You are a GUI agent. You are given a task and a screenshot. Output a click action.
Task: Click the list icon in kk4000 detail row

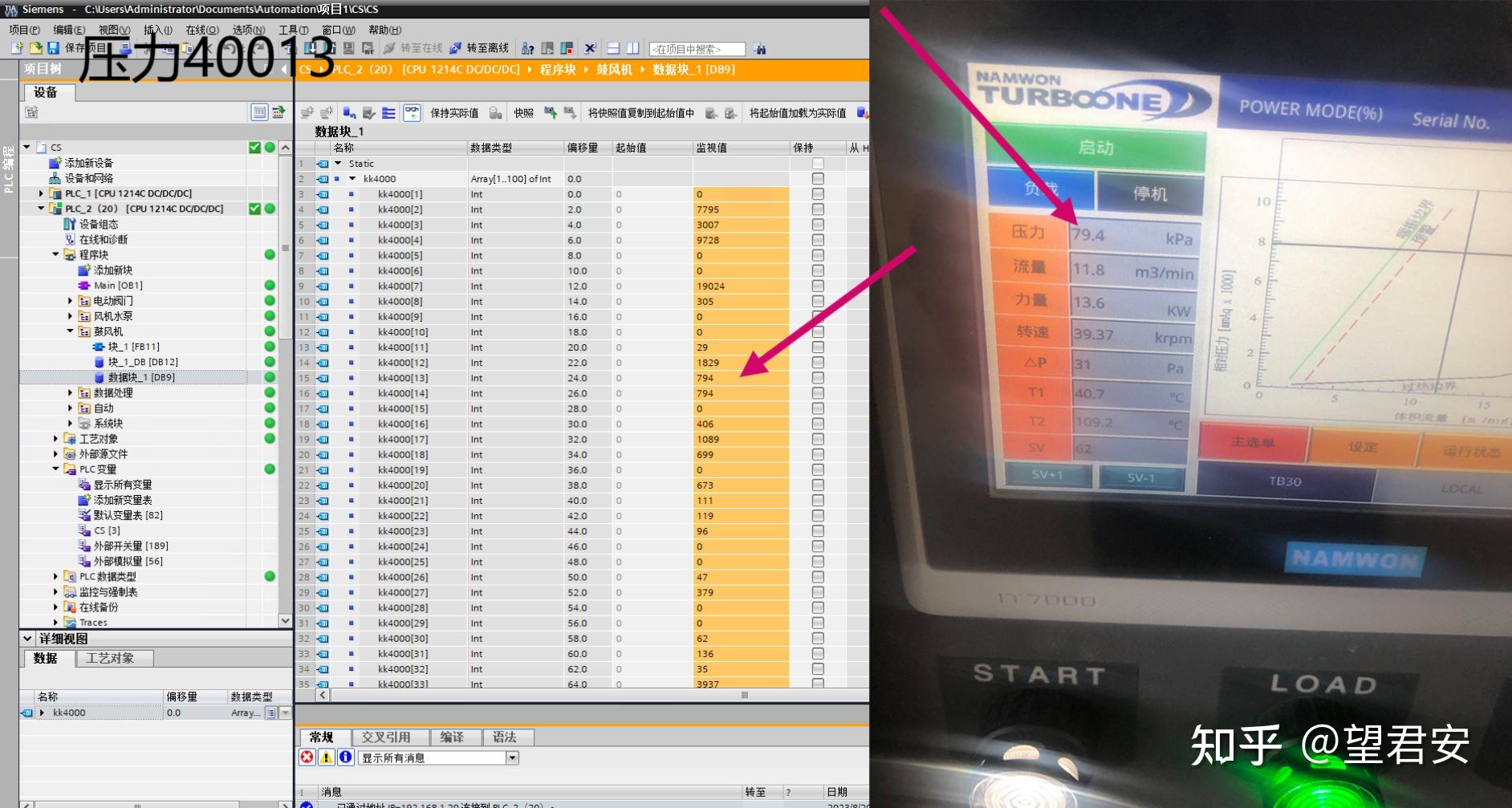271,713
